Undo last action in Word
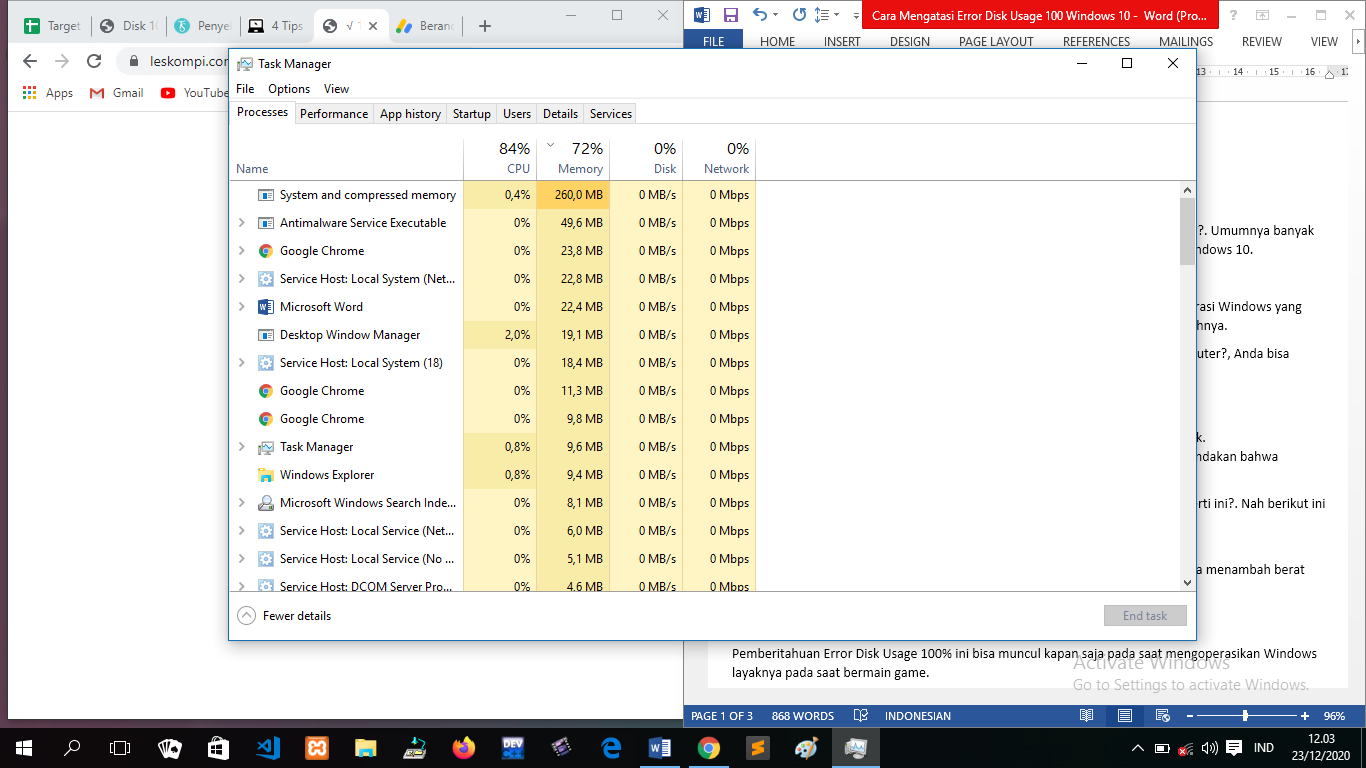 (x=760, y=15)
